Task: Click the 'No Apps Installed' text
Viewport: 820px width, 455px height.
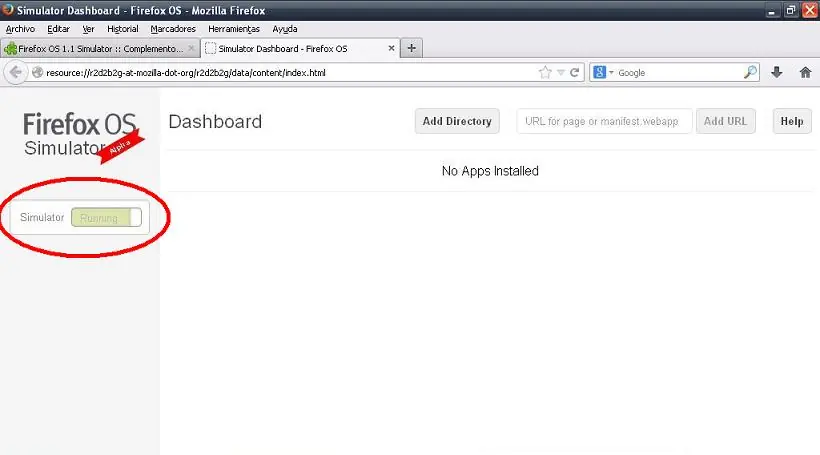Action: (490, 171)
